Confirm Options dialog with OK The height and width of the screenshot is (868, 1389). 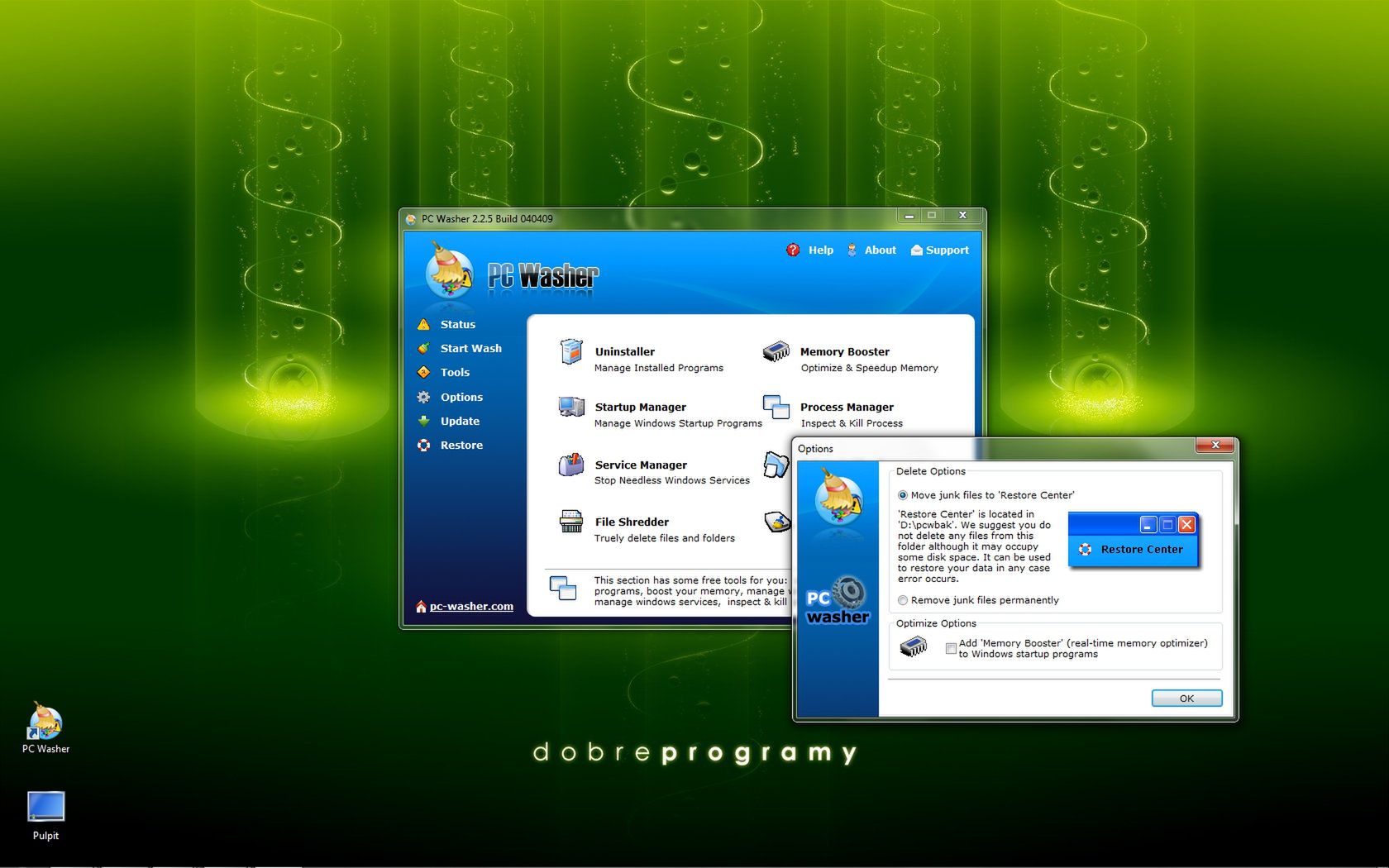click(x=1186, y=699)
